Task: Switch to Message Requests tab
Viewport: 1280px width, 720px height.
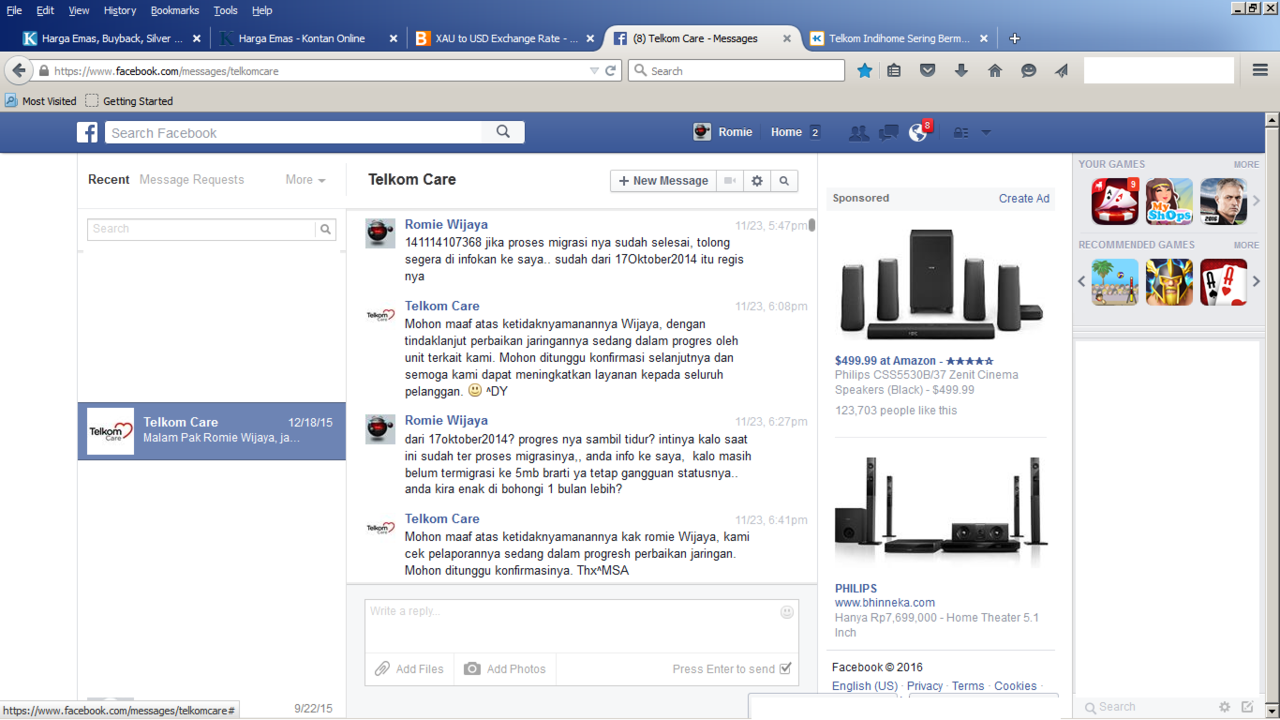Action: (x=192, y=180)
